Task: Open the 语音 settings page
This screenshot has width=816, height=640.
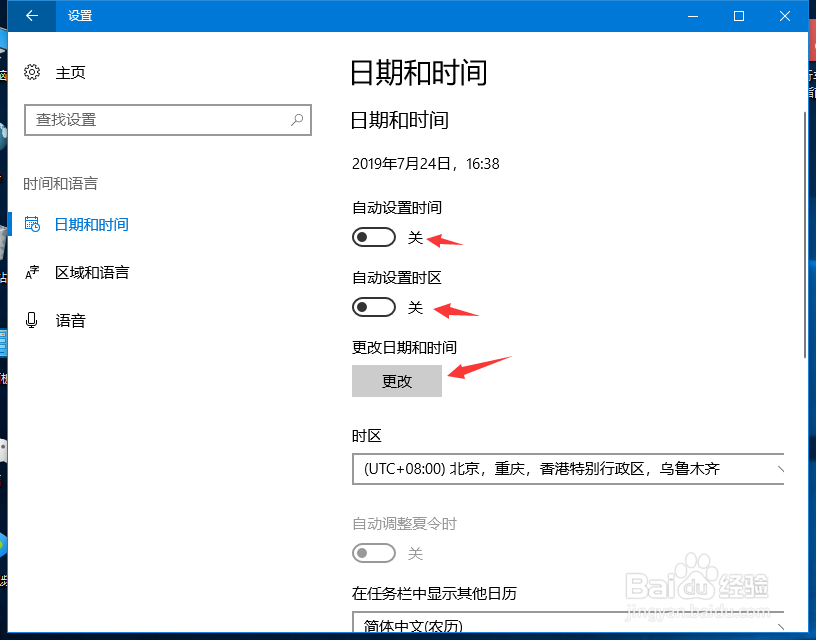Action: pos(70,320)
